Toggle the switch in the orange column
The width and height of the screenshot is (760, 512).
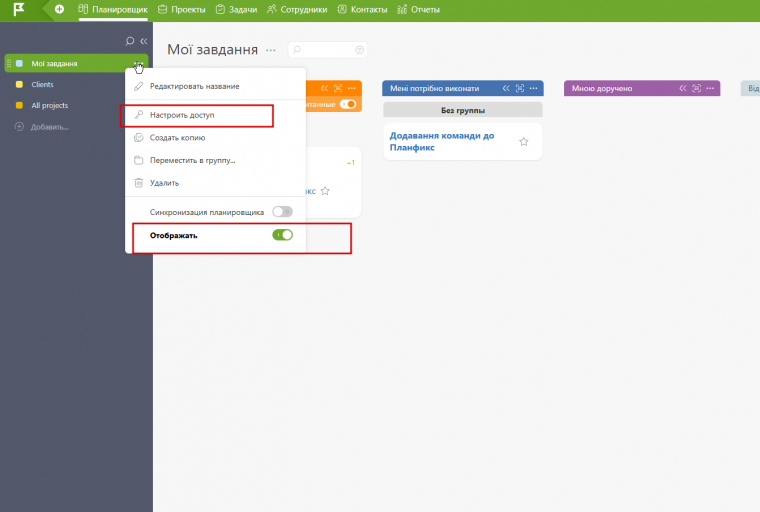[348, 104]
